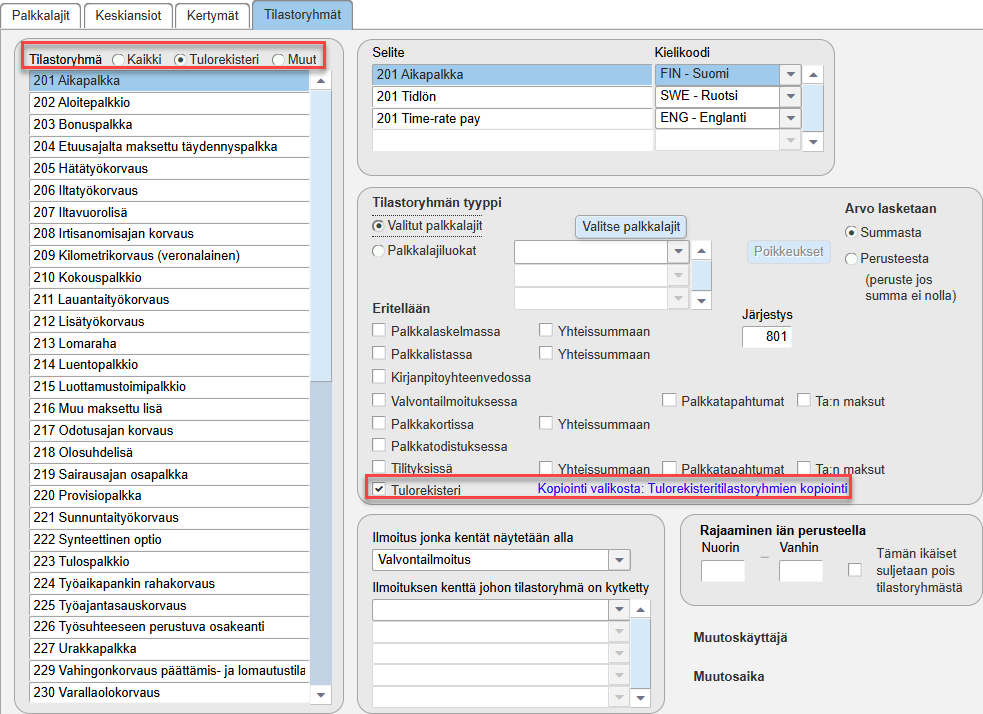Select the Tilastoryhmät tab
983x714 pixels.
coord(302,14)
